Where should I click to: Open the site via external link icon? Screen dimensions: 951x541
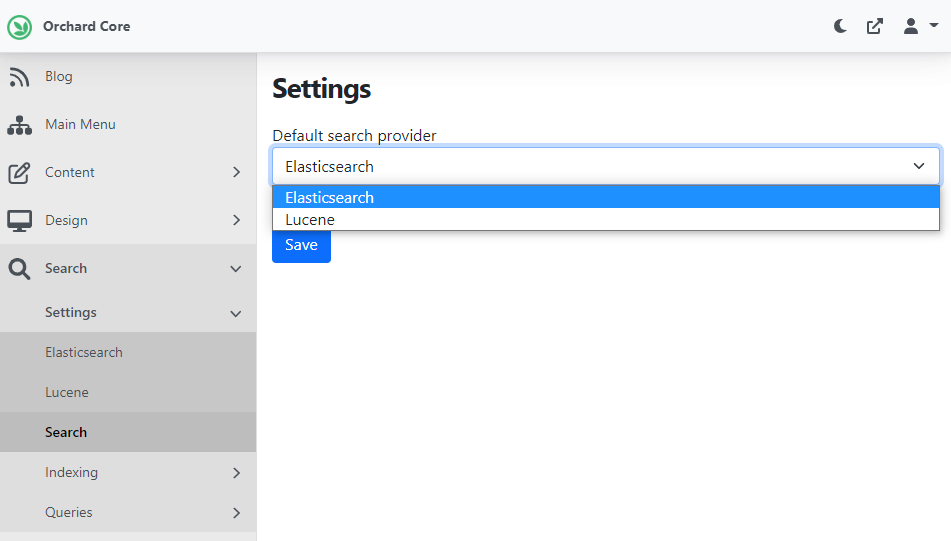tap(875, 26)
